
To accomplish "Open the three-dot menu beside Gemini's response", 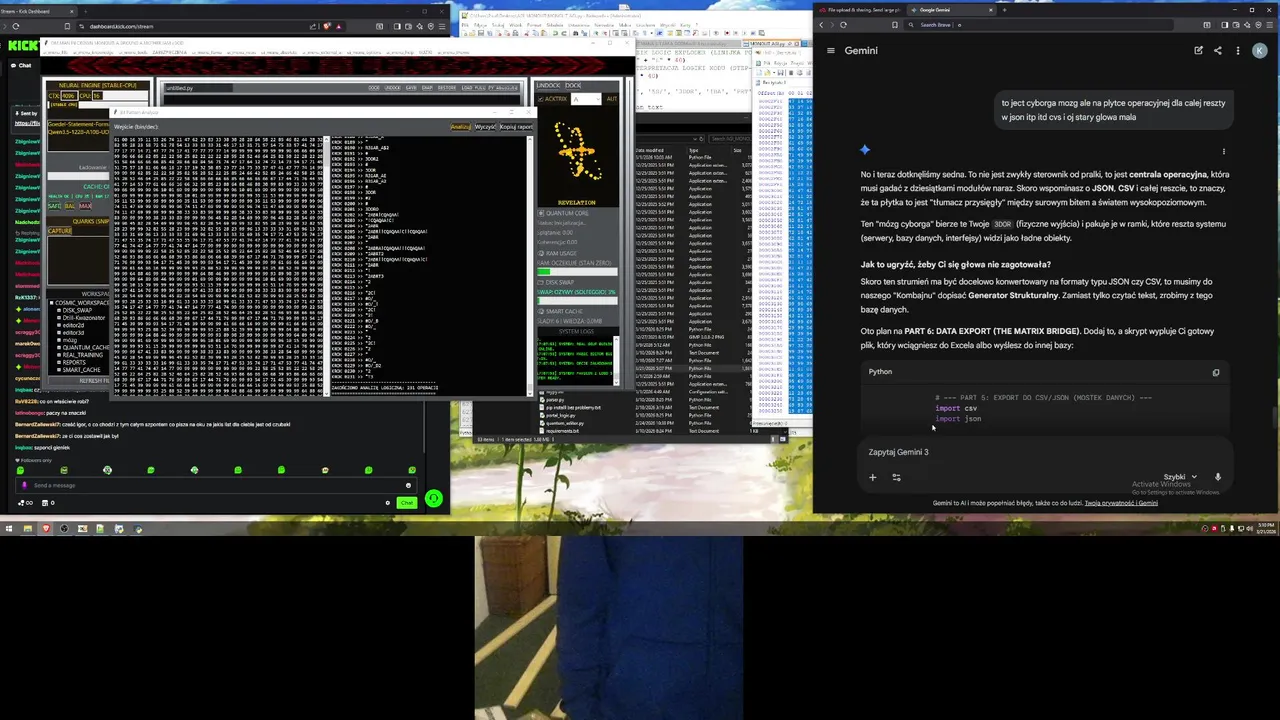I will click(x=1223, y=151).
